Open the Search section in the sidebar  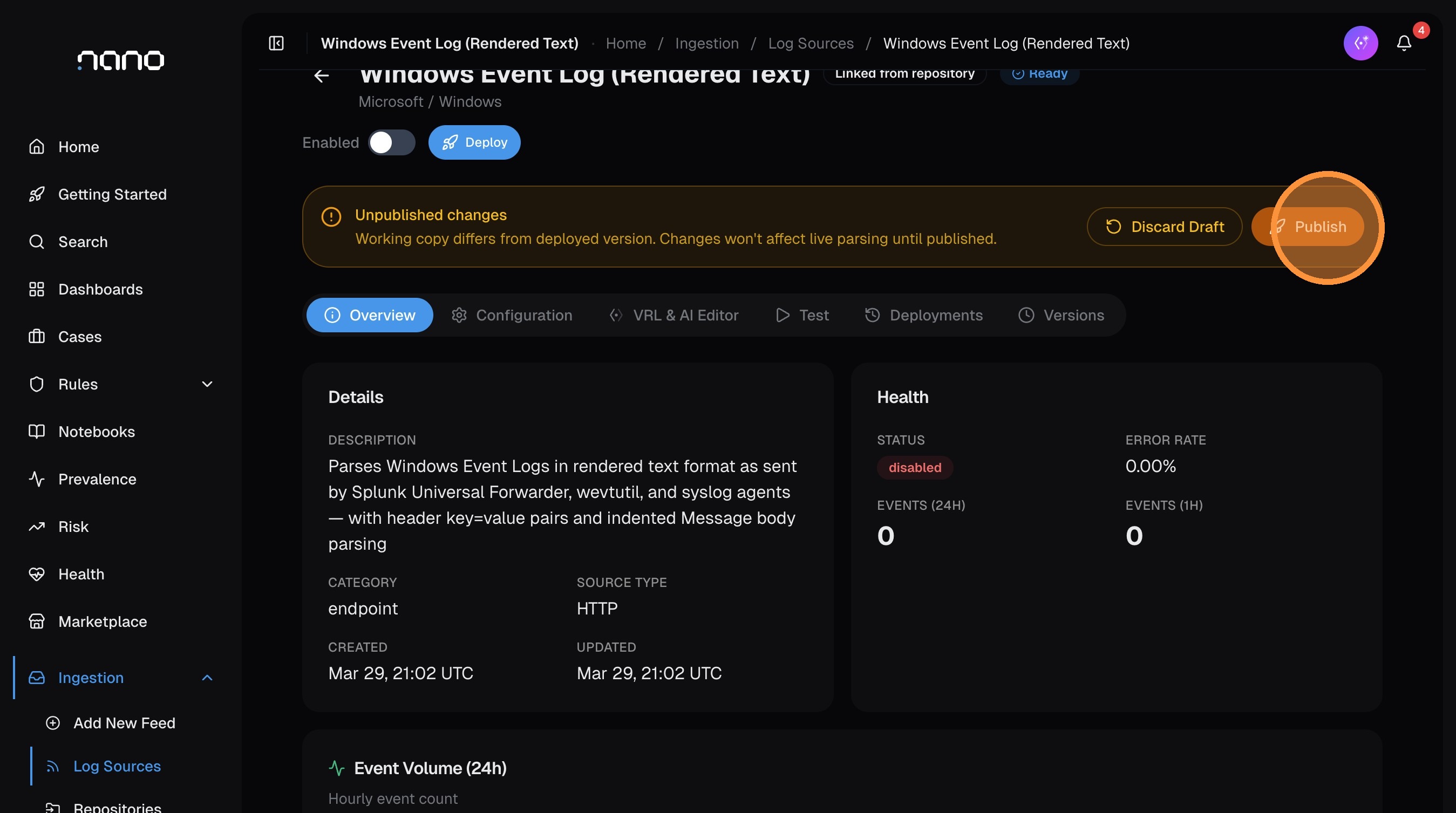(83, 242)
